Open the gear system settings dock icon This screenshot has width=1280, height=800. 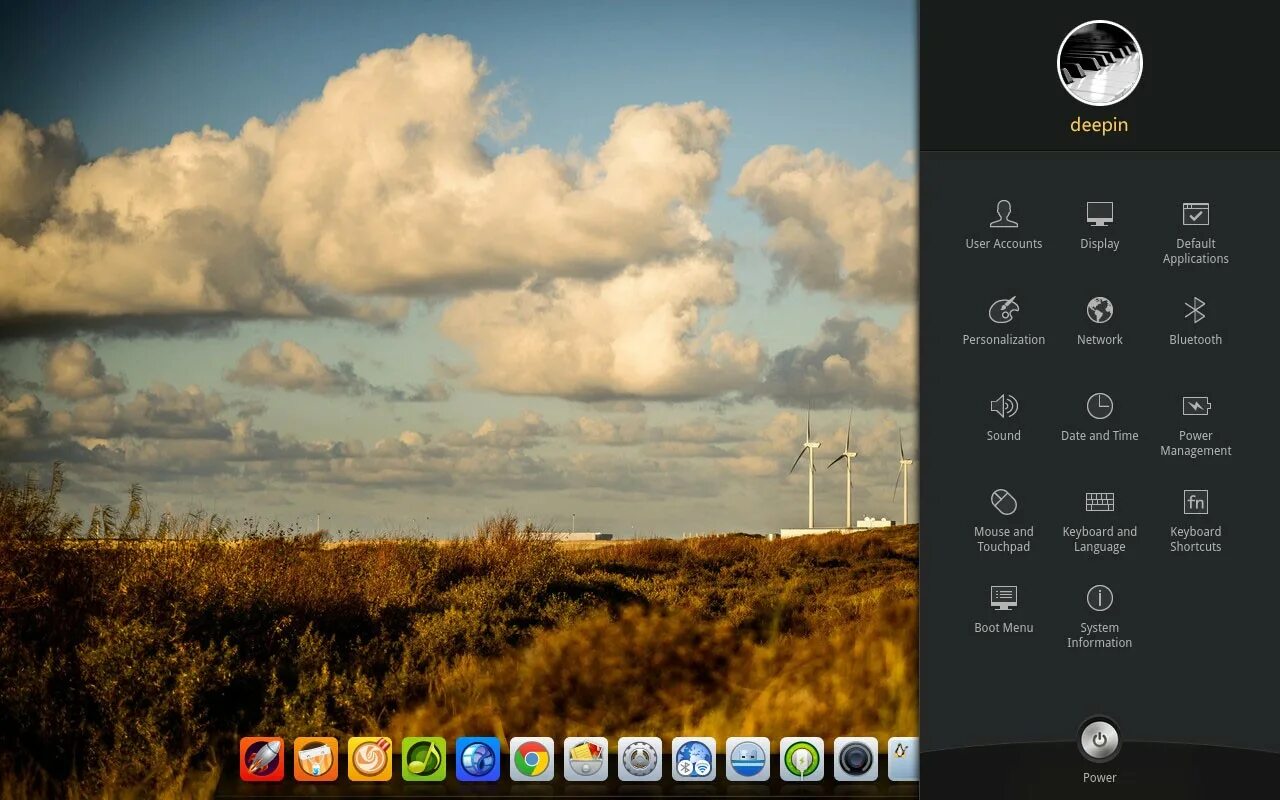point(640,760)
